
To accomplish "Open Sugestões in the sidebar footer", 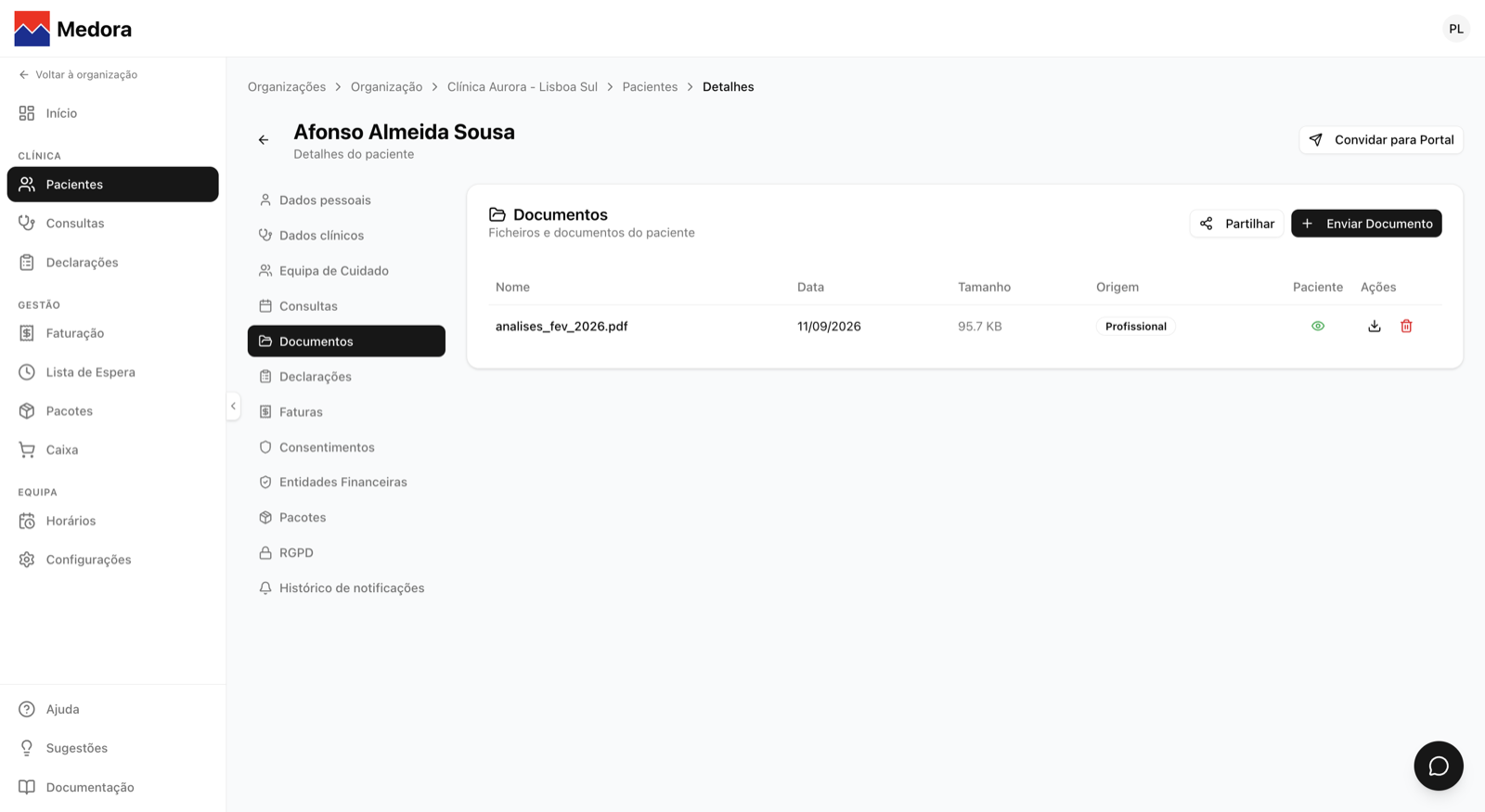I will click(113, 748).
